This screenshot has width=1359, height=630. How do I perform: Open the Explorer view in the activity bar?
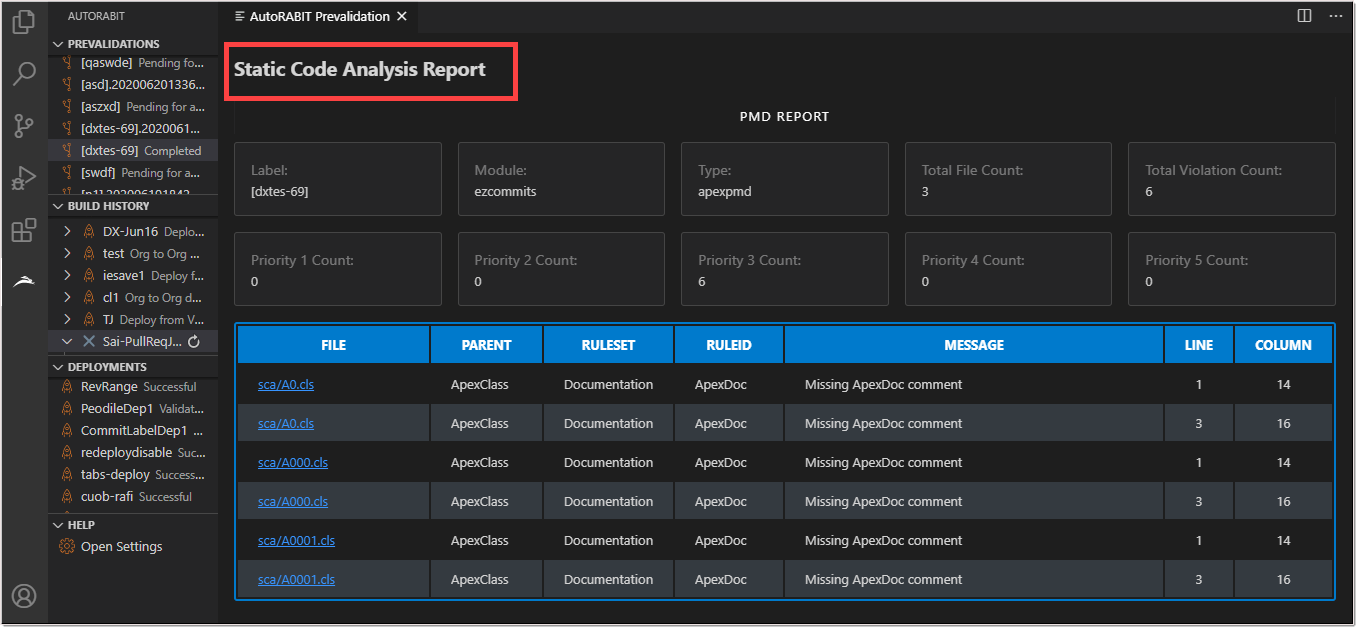(x=24, y=21)
